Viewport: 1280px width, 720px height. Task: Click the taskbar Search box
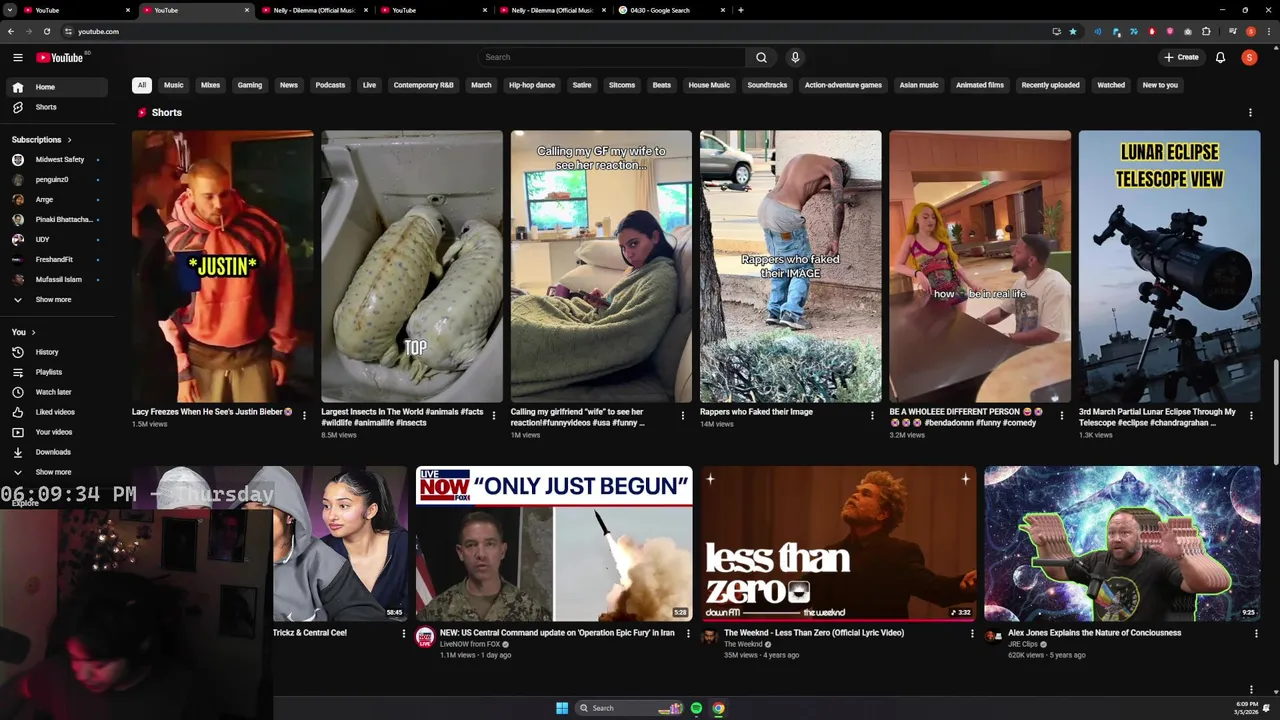(630, 708)
